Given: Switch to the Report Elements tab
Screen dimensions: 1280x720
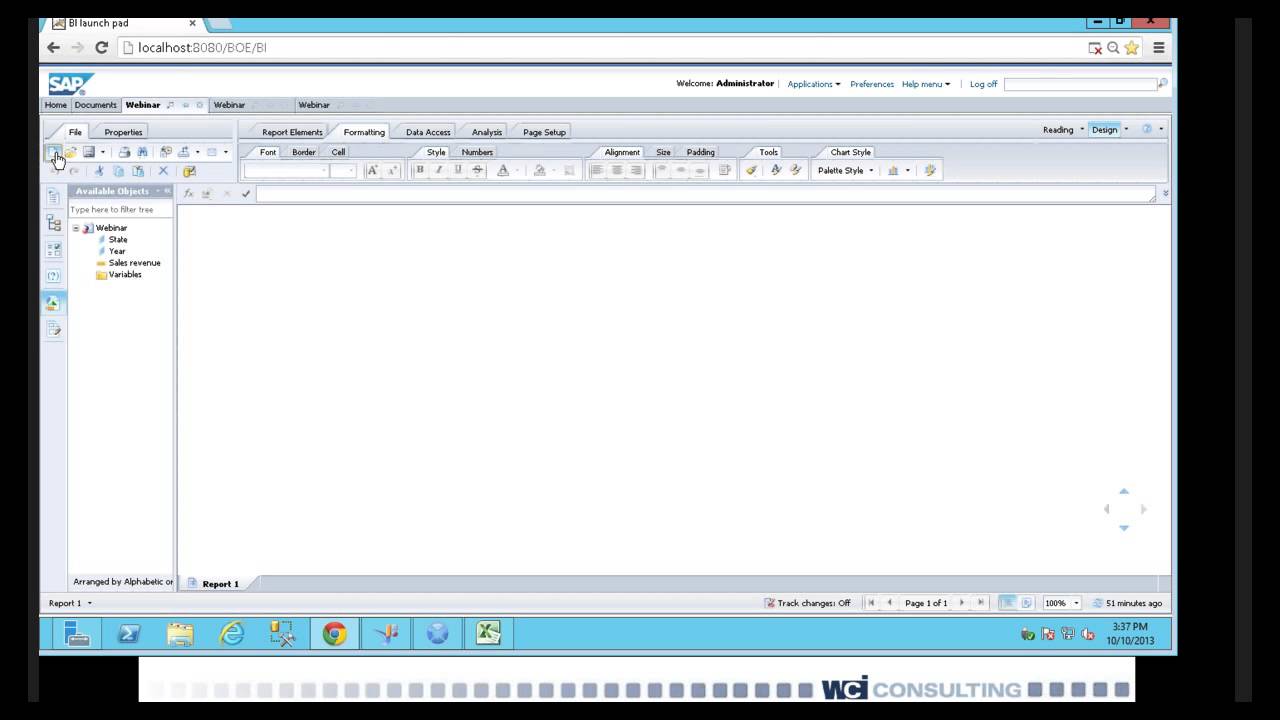Looking at the screenshot, I should click(x=292, y=132).
